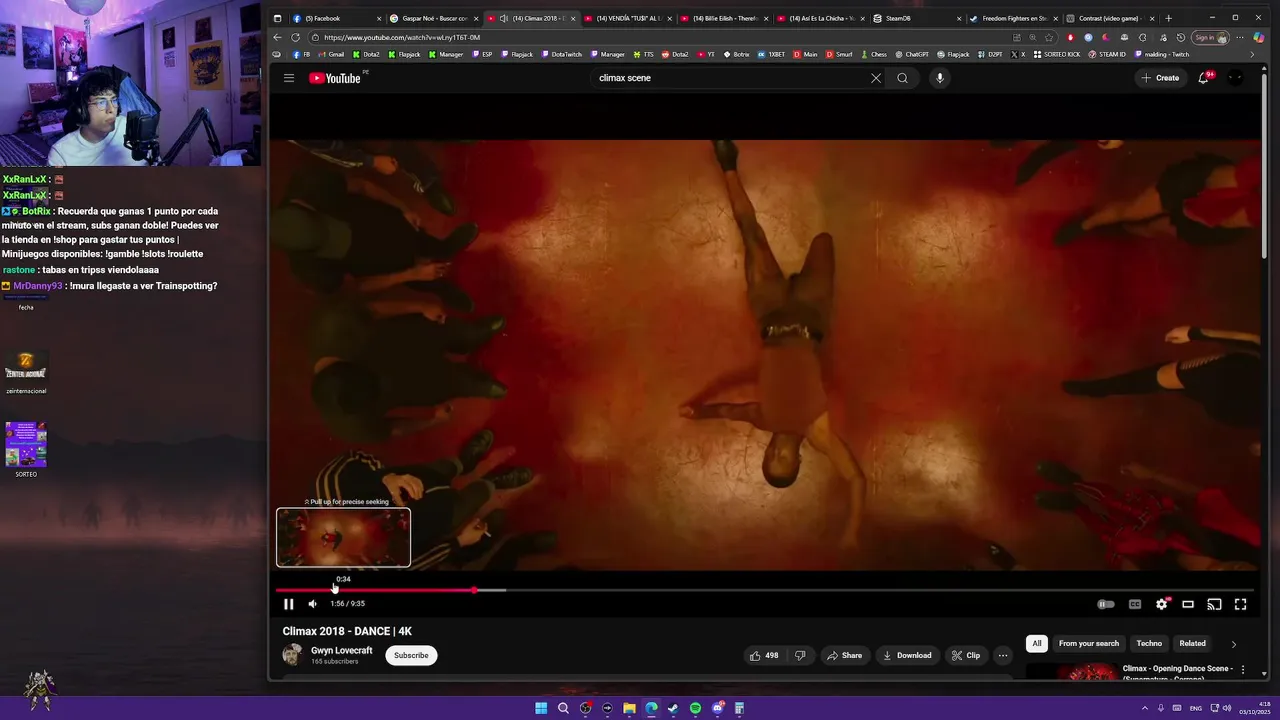Screen dimensions: 1280x720
Task: Open the YouTube hamburger guide menu
Action: [289, 78]
